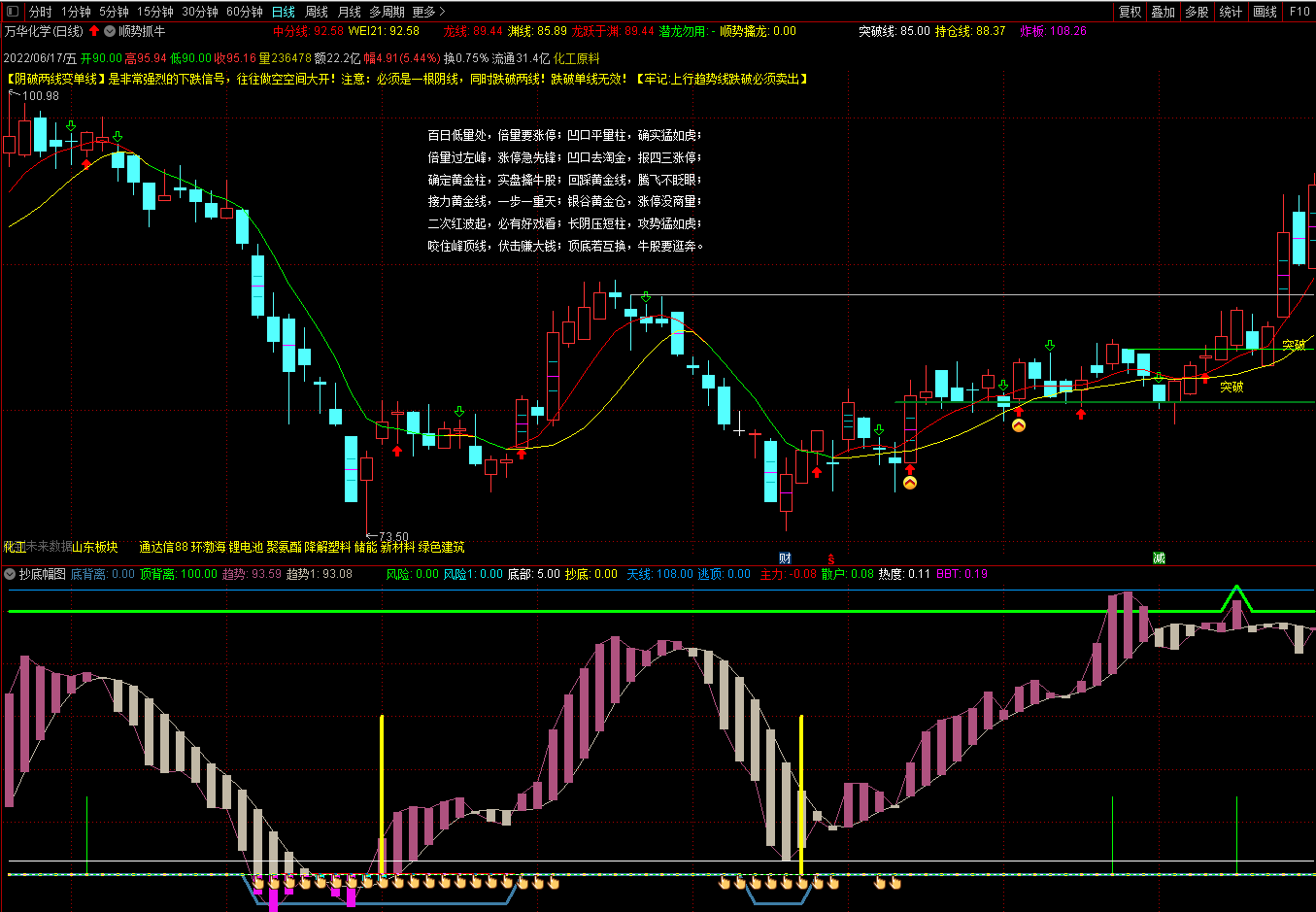
Task: Click the 中分线: 92.58 value
Action: coord(308,31)
